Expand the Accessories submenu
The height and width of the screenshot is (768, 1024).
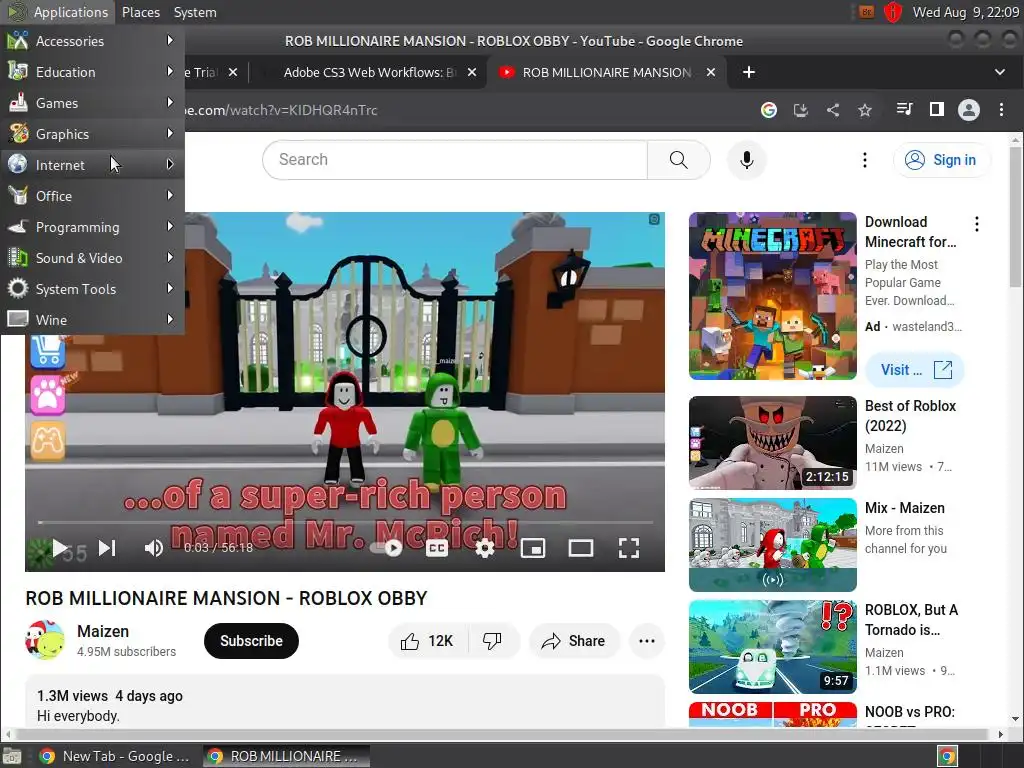pyautogui.click(x=92, y=40)
